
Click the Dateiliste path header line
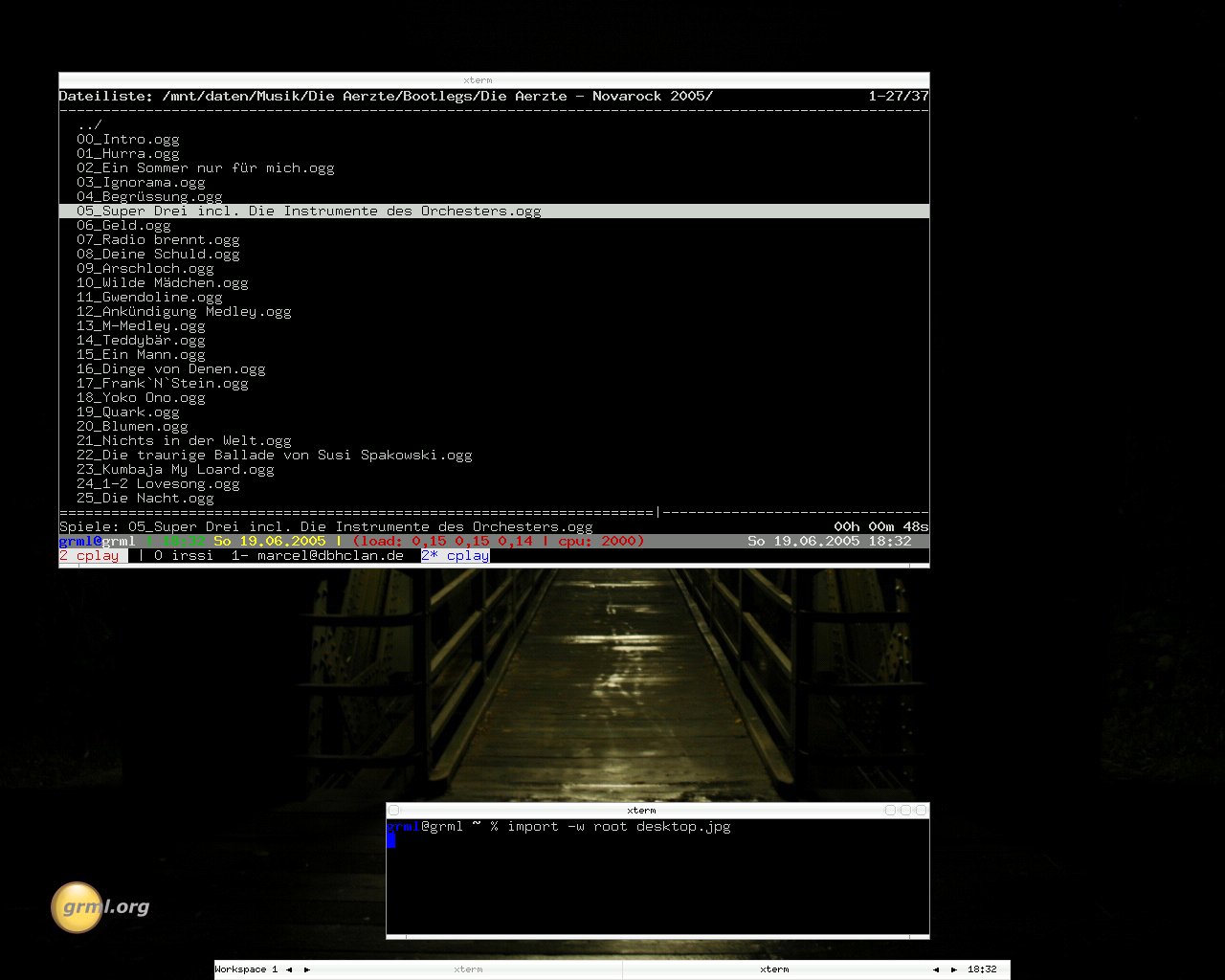pyautogui.click(x=386, y=96)
